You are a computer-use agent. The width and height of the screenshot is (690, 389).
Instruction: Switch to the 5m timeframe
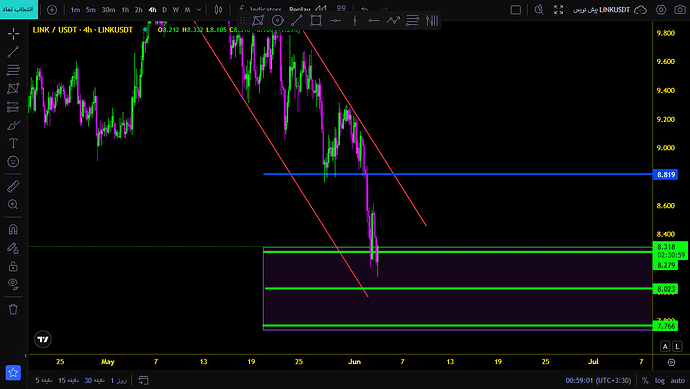(91, 10)
